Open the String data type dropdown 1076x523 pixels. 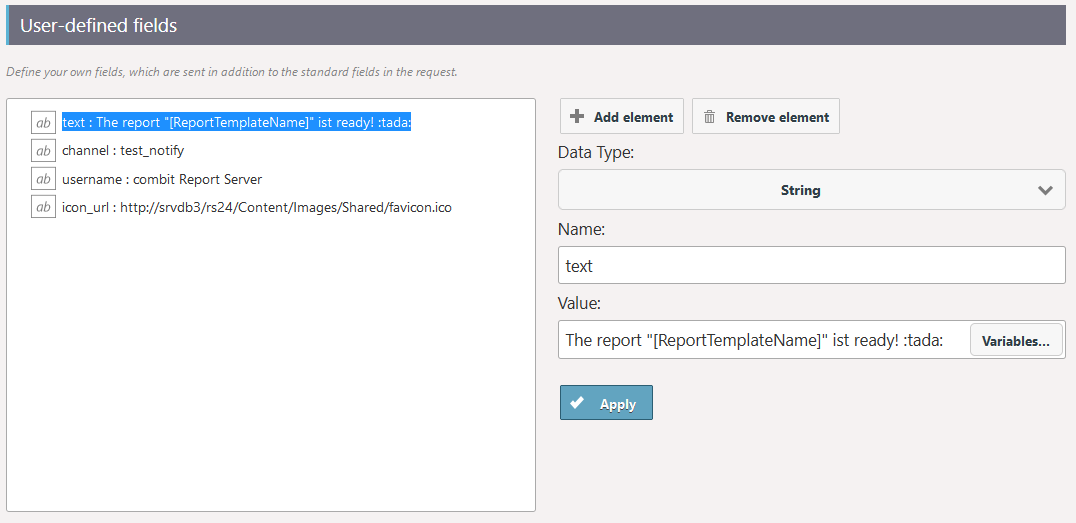click(x=812, y=189)
